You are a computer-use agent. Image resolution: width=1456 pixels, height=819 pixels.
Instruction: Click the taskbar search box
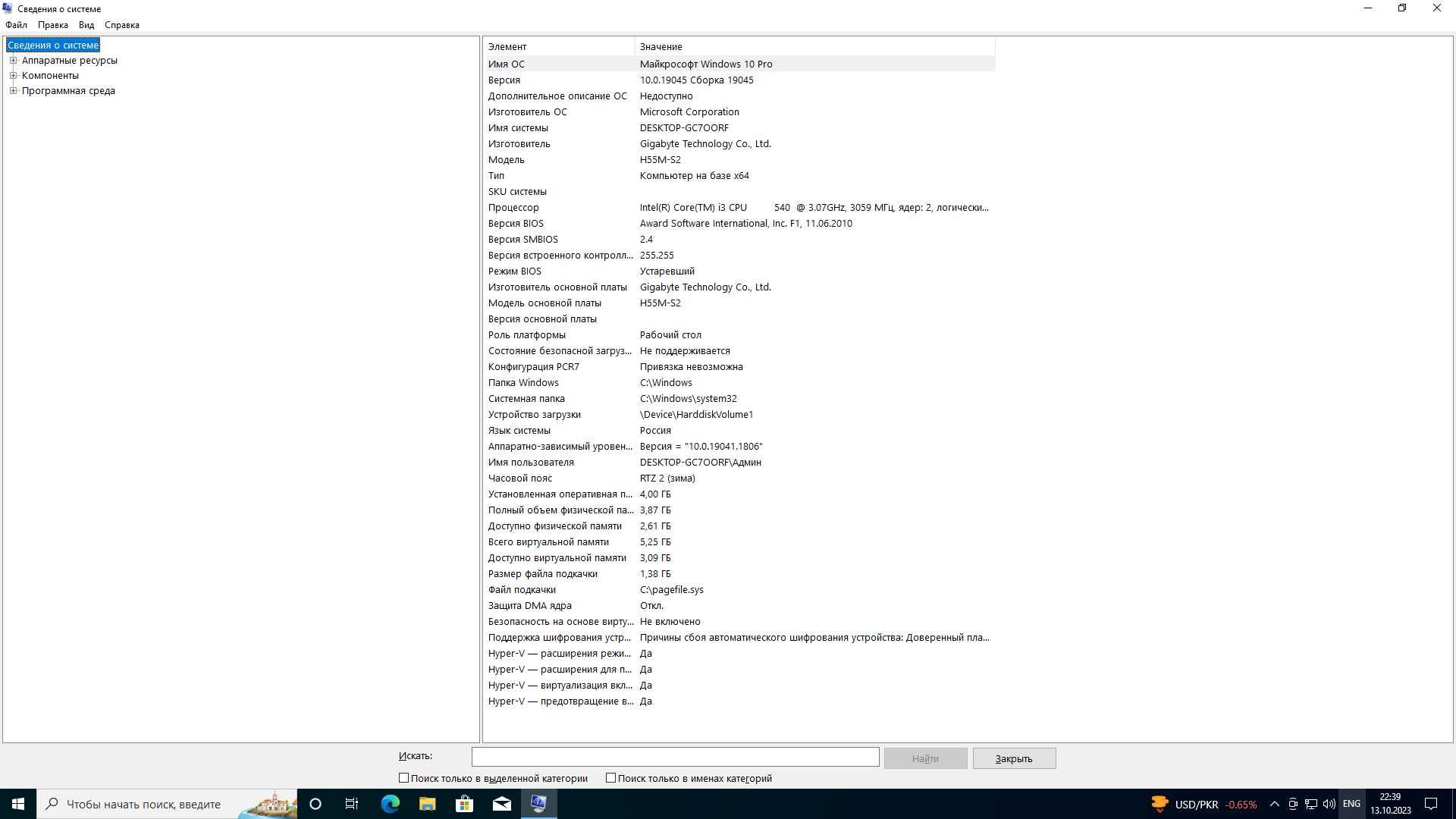point(167,804)
